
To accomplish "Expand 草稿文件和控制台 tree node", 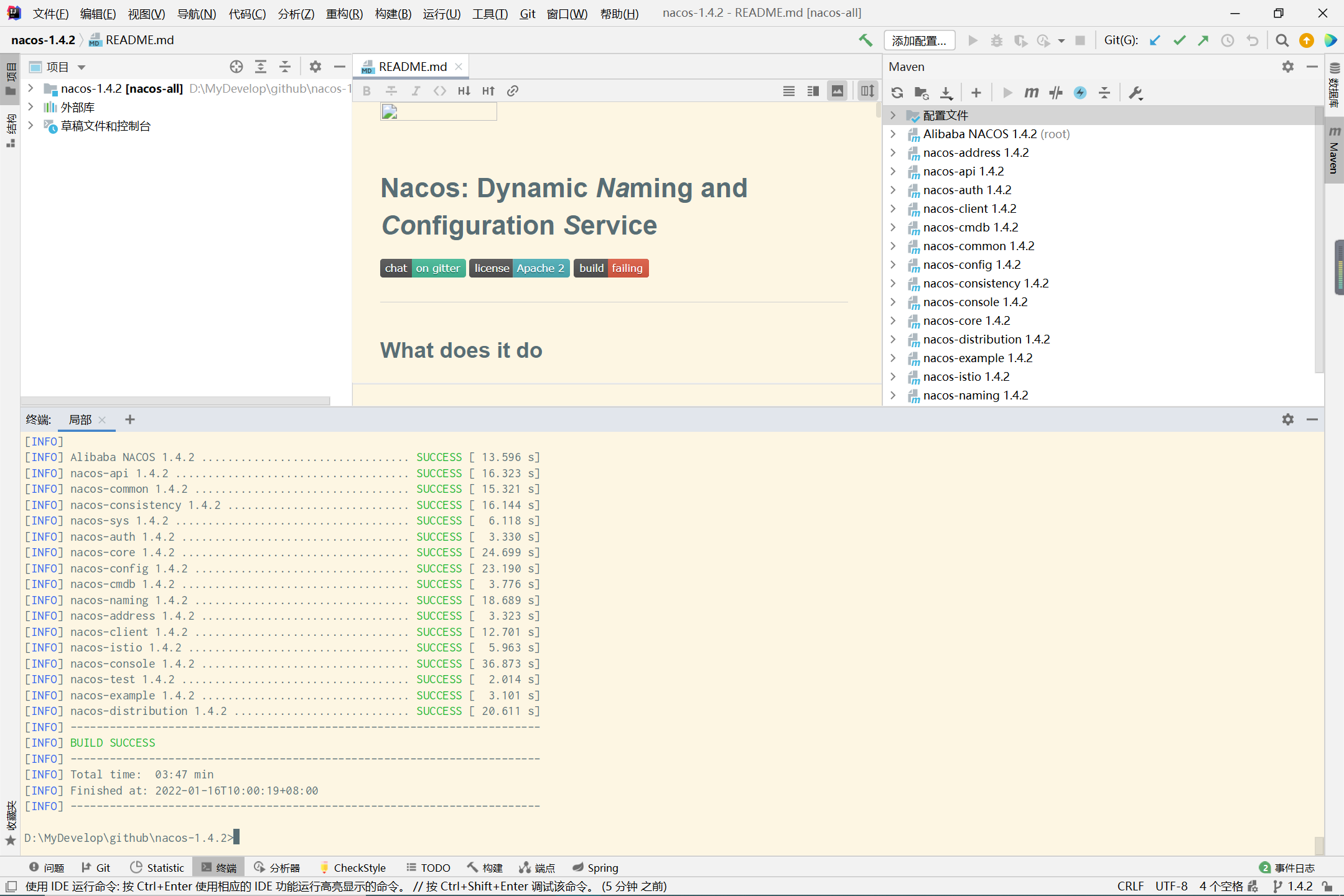I will 30,126.
